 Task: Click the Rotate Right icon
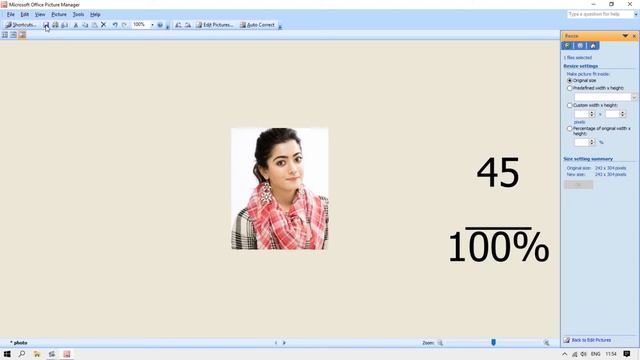[187, 25]
